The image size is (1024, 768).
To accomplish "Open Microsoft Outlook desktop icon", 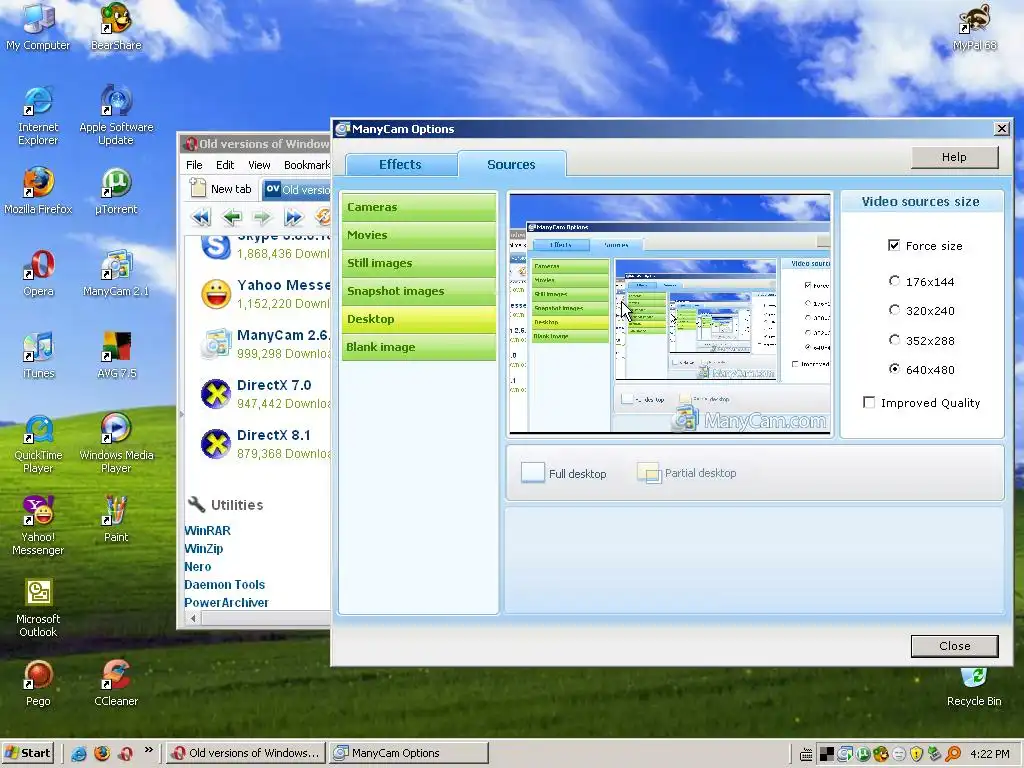I will tap(38, 608).
